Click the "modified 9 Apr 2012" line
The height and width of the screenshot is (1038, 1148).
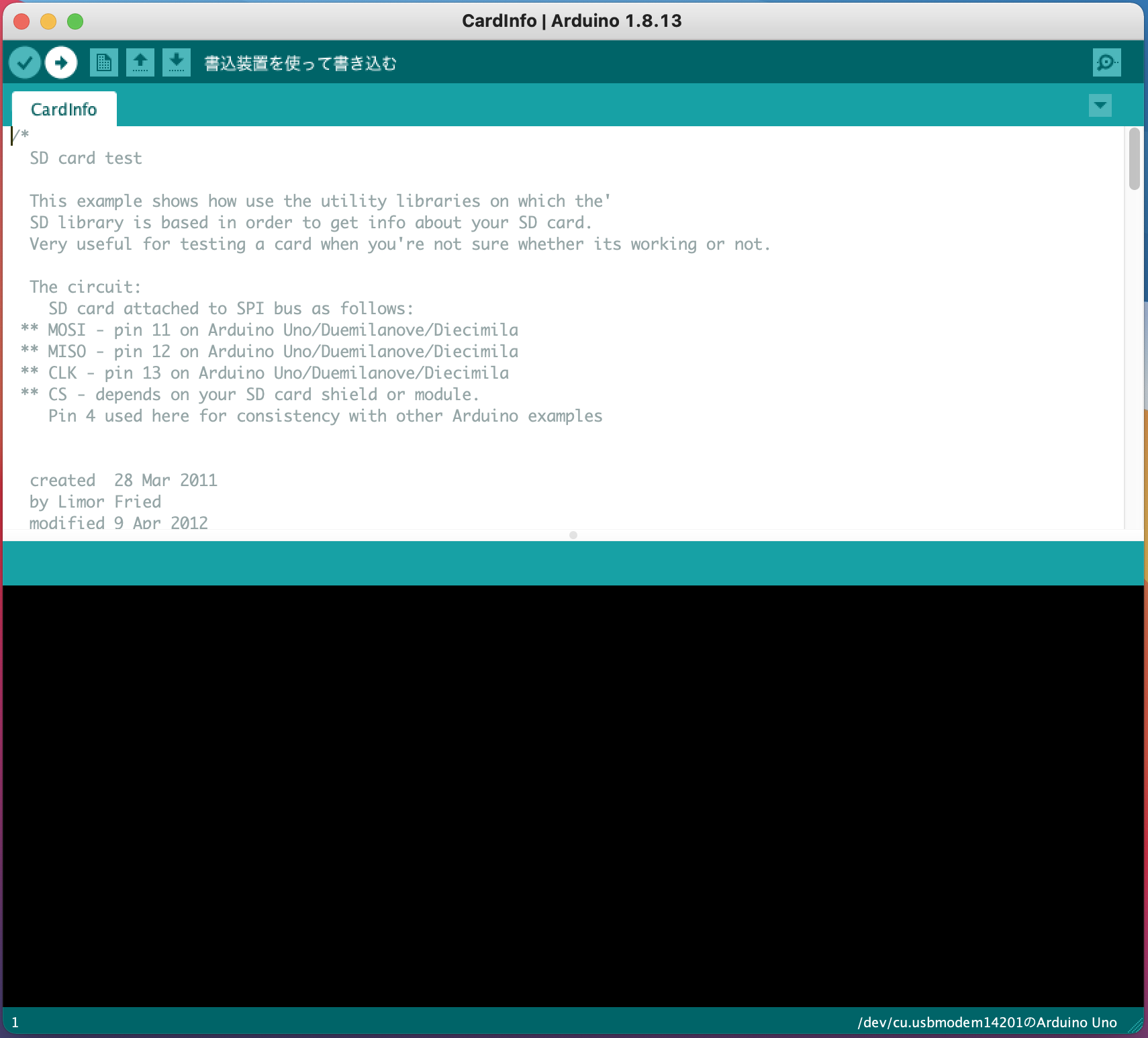(119, 522)
